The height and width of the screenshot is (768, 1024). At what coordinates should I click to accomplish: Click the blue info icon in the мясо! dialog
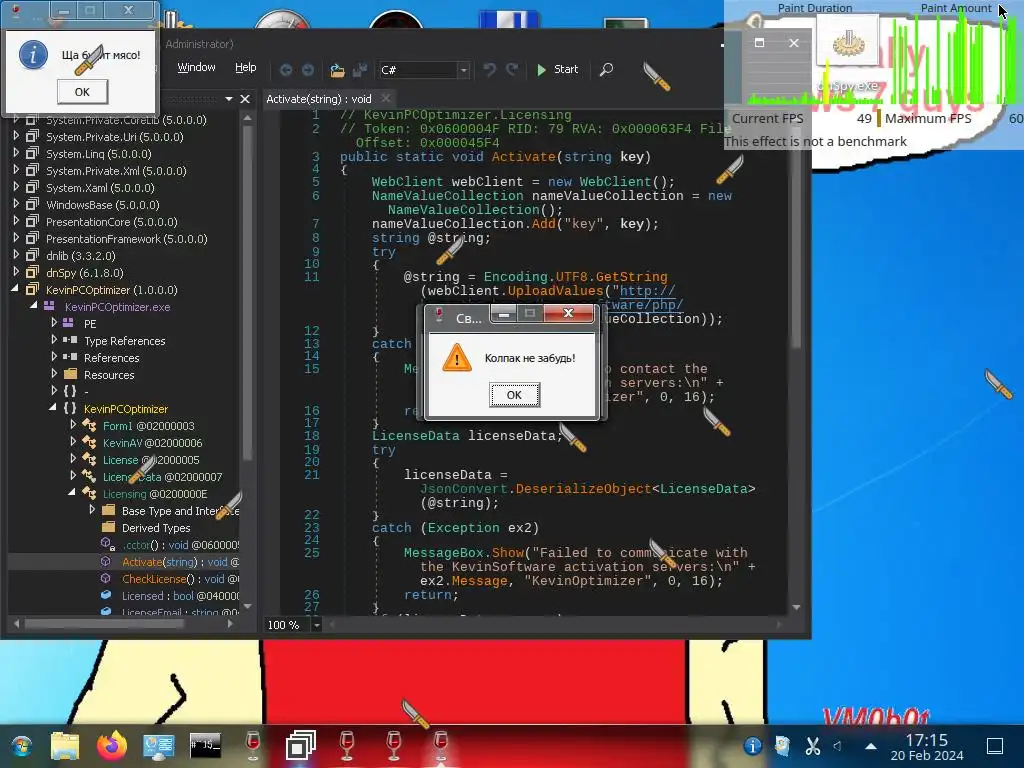pos(33,55)
